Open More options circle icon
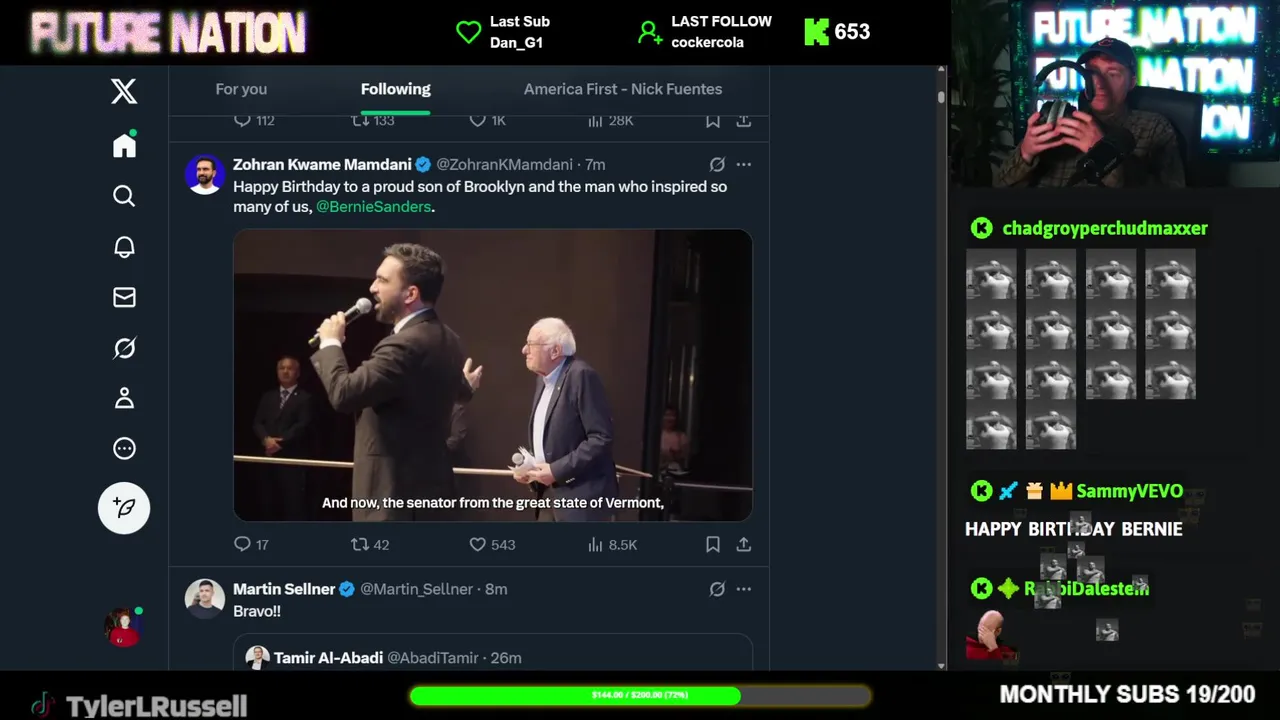This screenshot has width=1280, height=720. click(124, 448)
